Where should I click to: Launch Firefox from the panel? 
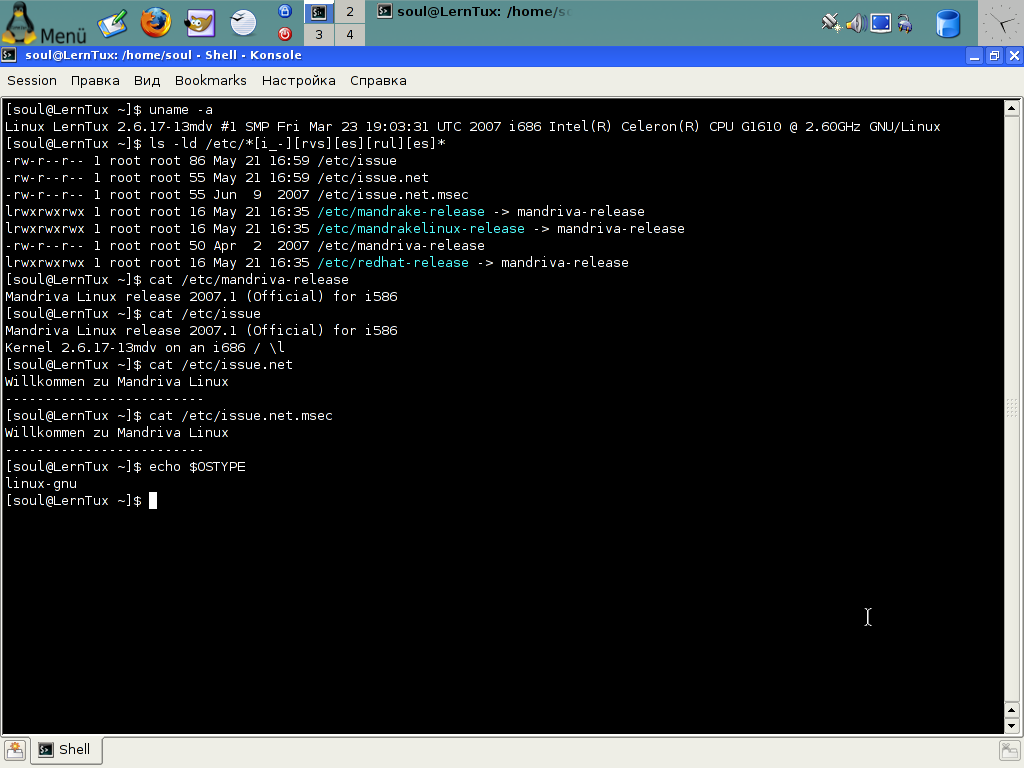coord(155,23)
